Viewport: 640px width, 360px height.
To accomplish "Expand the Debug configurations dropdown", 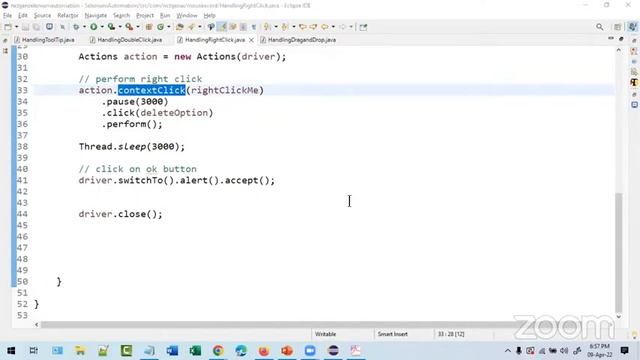I will [x=84, y=27].
